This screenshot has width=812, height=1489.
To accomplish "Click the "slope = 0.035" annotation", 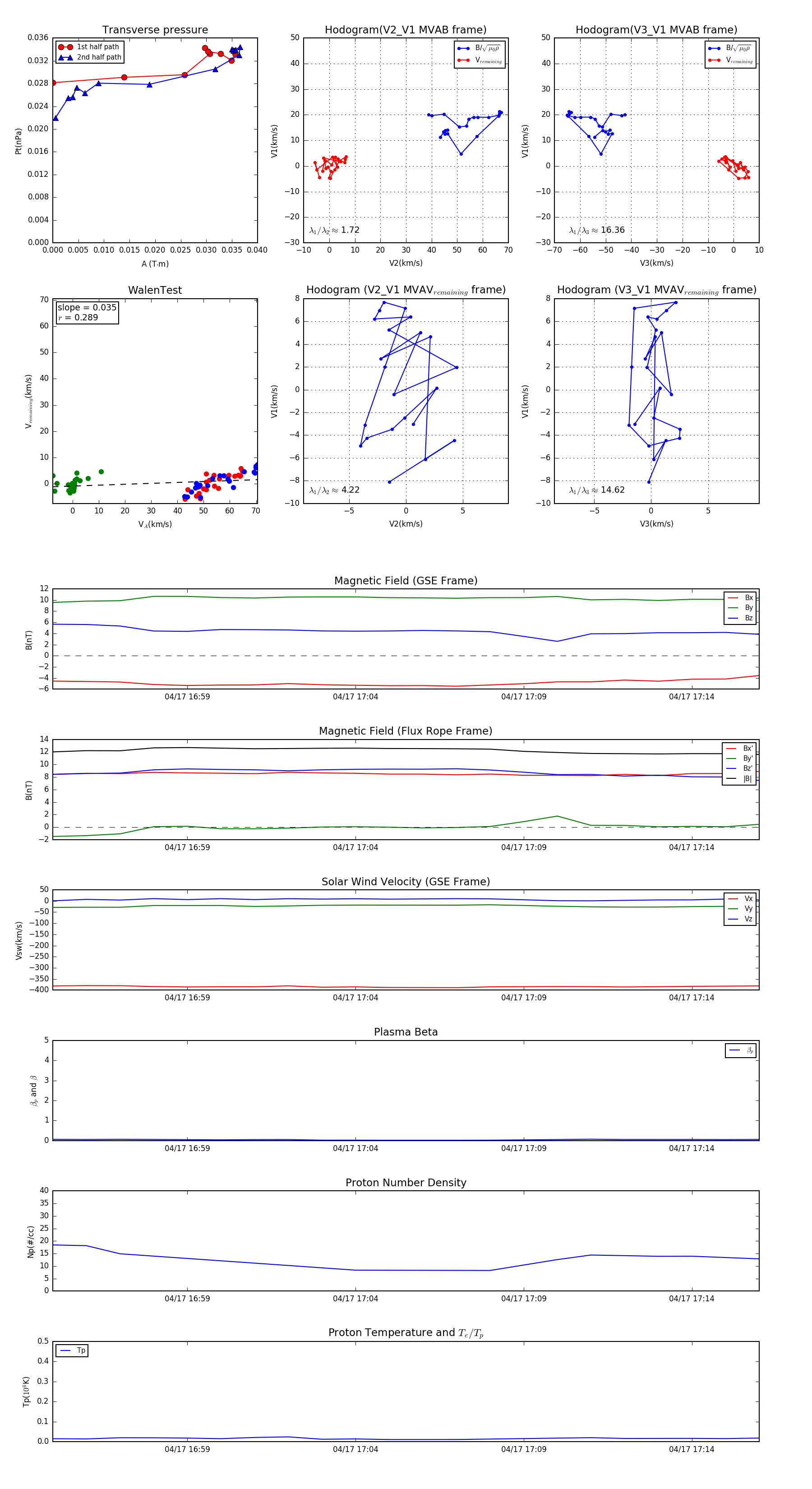I will [87, 308].
